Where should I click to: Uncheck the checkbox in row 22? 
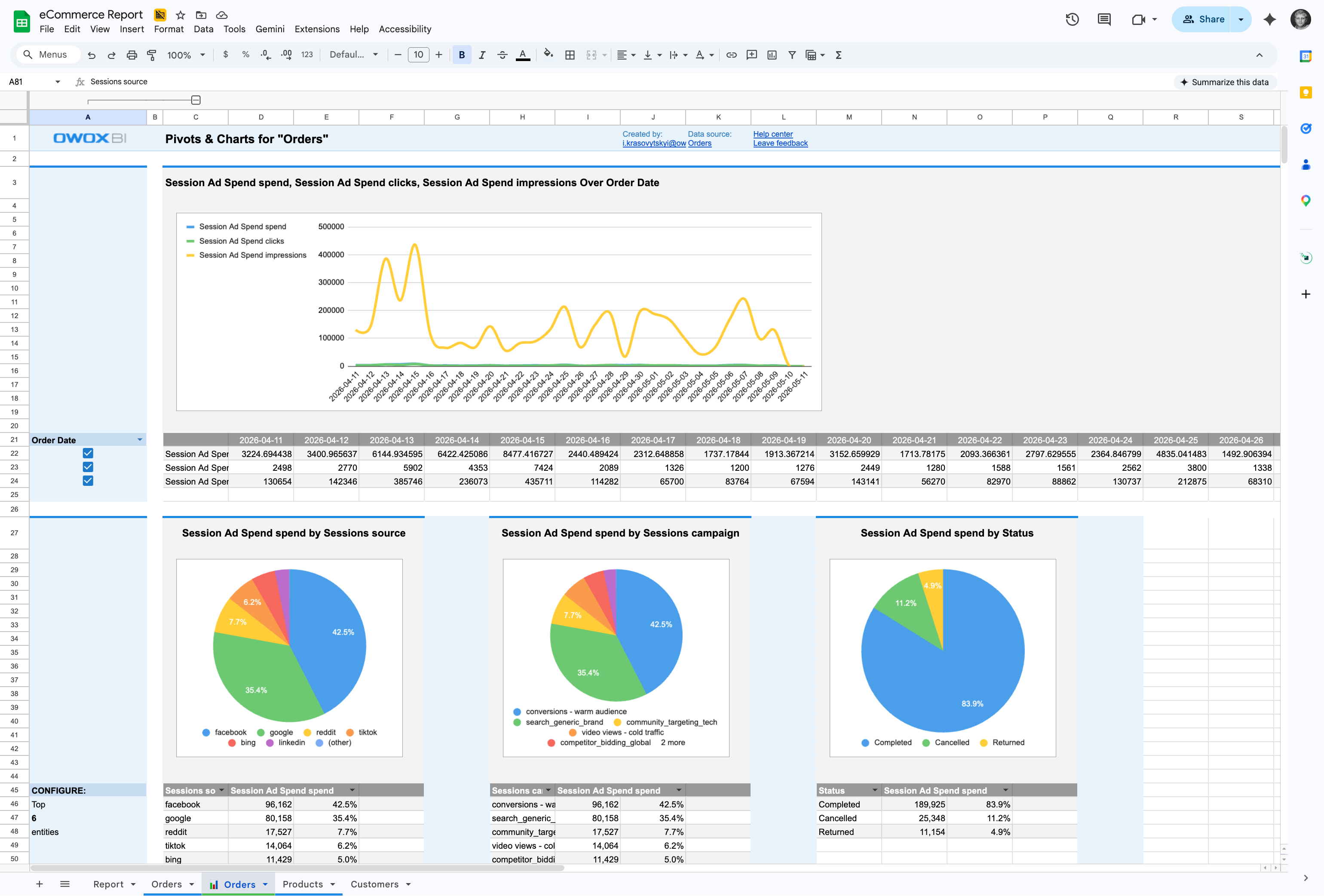88,453
